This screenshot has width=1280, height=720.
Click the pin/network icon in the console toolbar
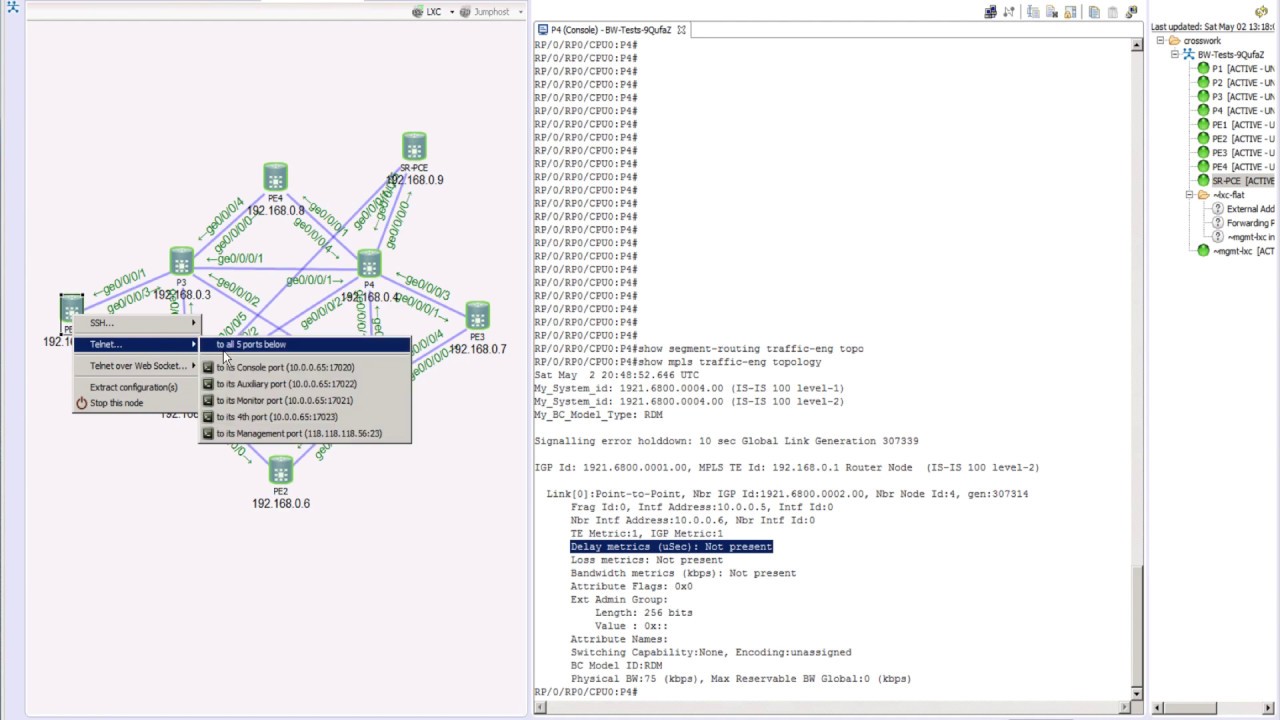1009,12
